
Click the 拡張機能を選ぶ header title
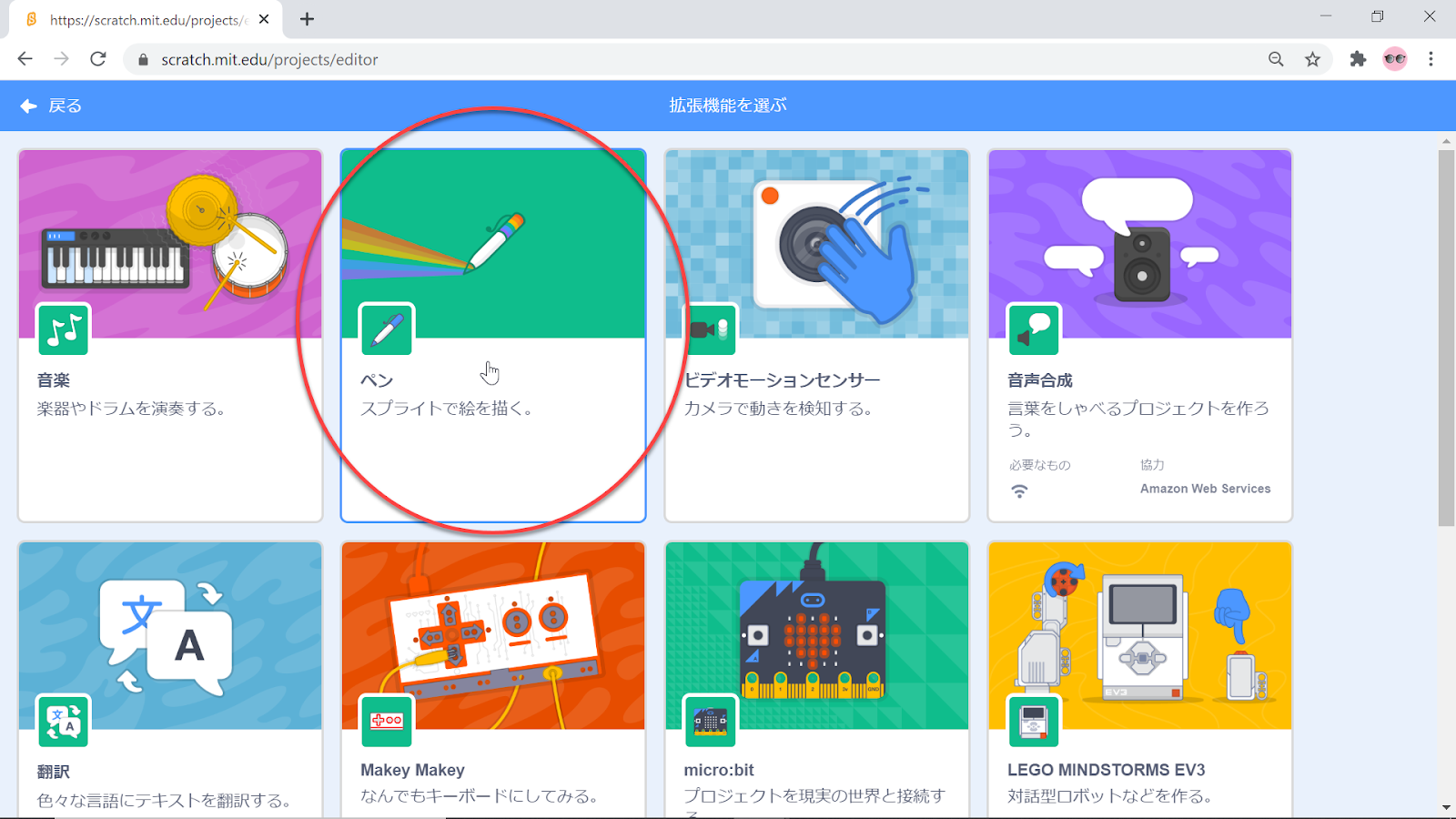coord(728,106)
